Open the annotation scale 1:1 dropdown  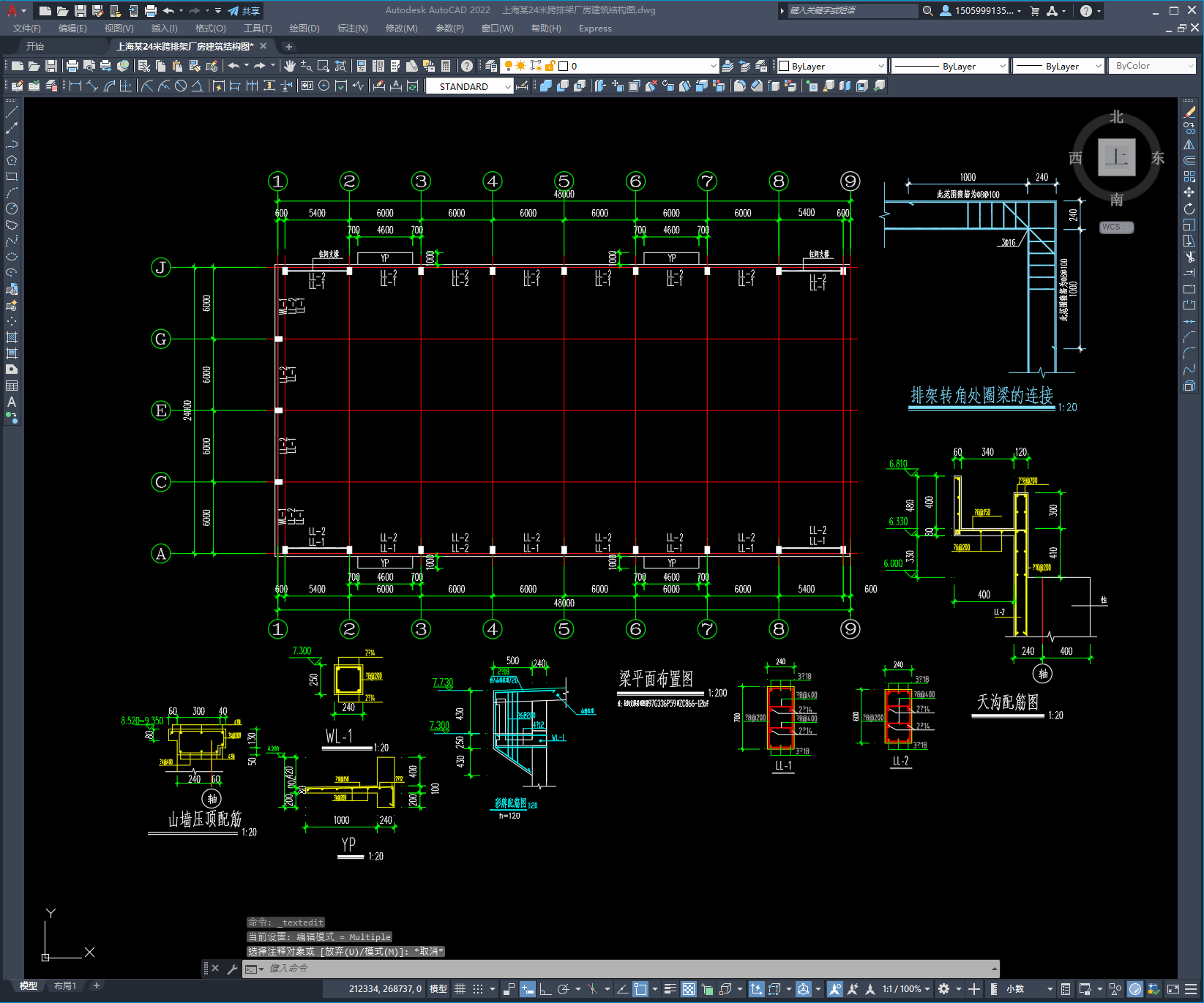click(x=906, y=989)
